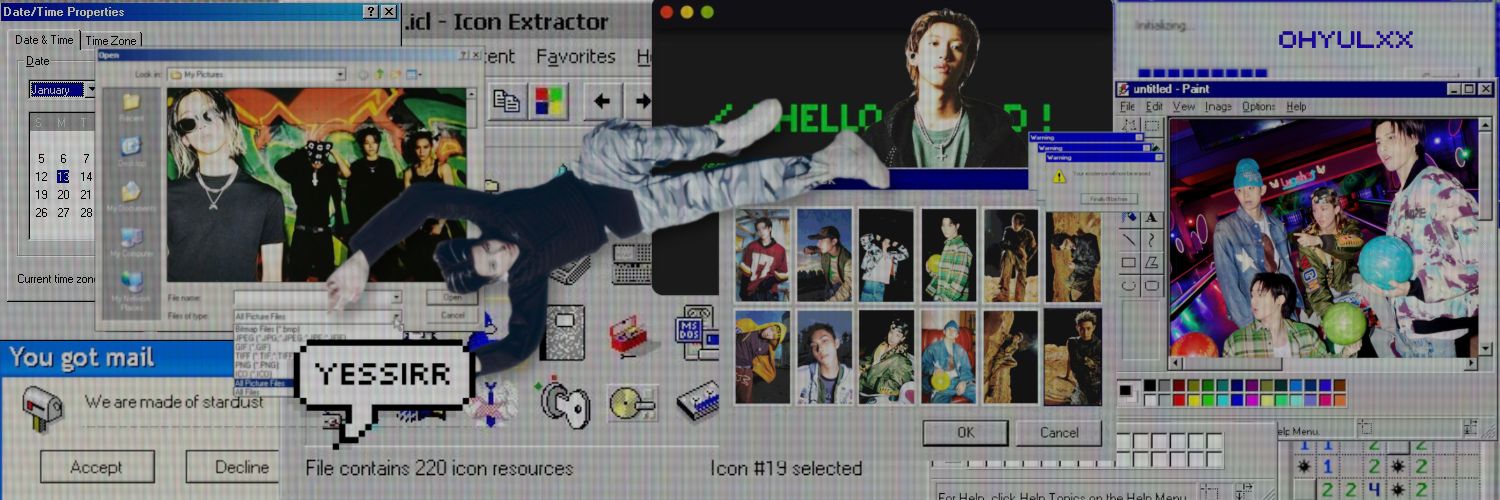Viewport: 1500px width, 500px height.
Task: Switch to the Time Zone tab
Action: (x=110, y=40)
